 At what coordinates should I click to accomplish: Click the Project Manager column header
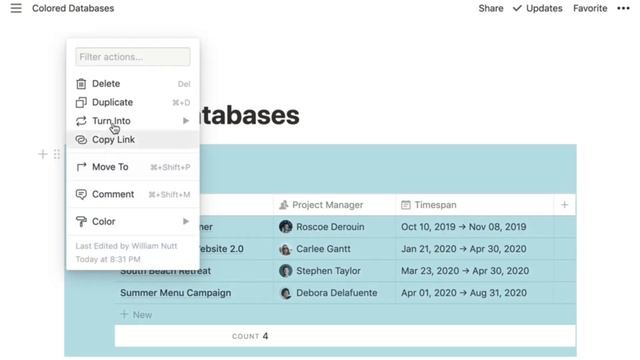pos(334,205)
